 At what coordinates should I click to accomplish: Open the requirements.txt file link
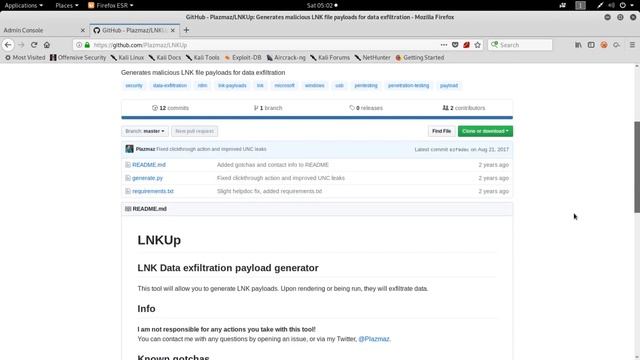[x=153, y=191]
